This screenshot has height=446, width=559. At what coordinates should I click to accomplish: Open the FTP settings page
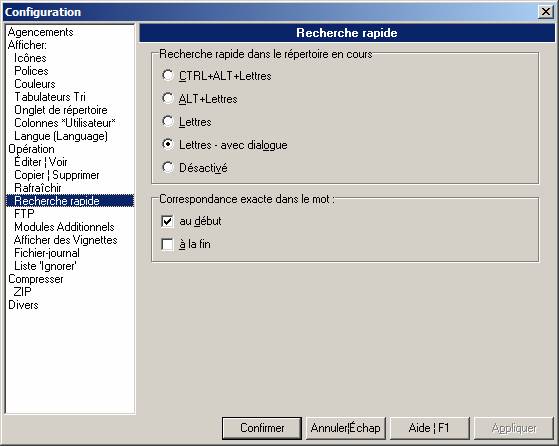pyautogui.click(x=24, y=214)
